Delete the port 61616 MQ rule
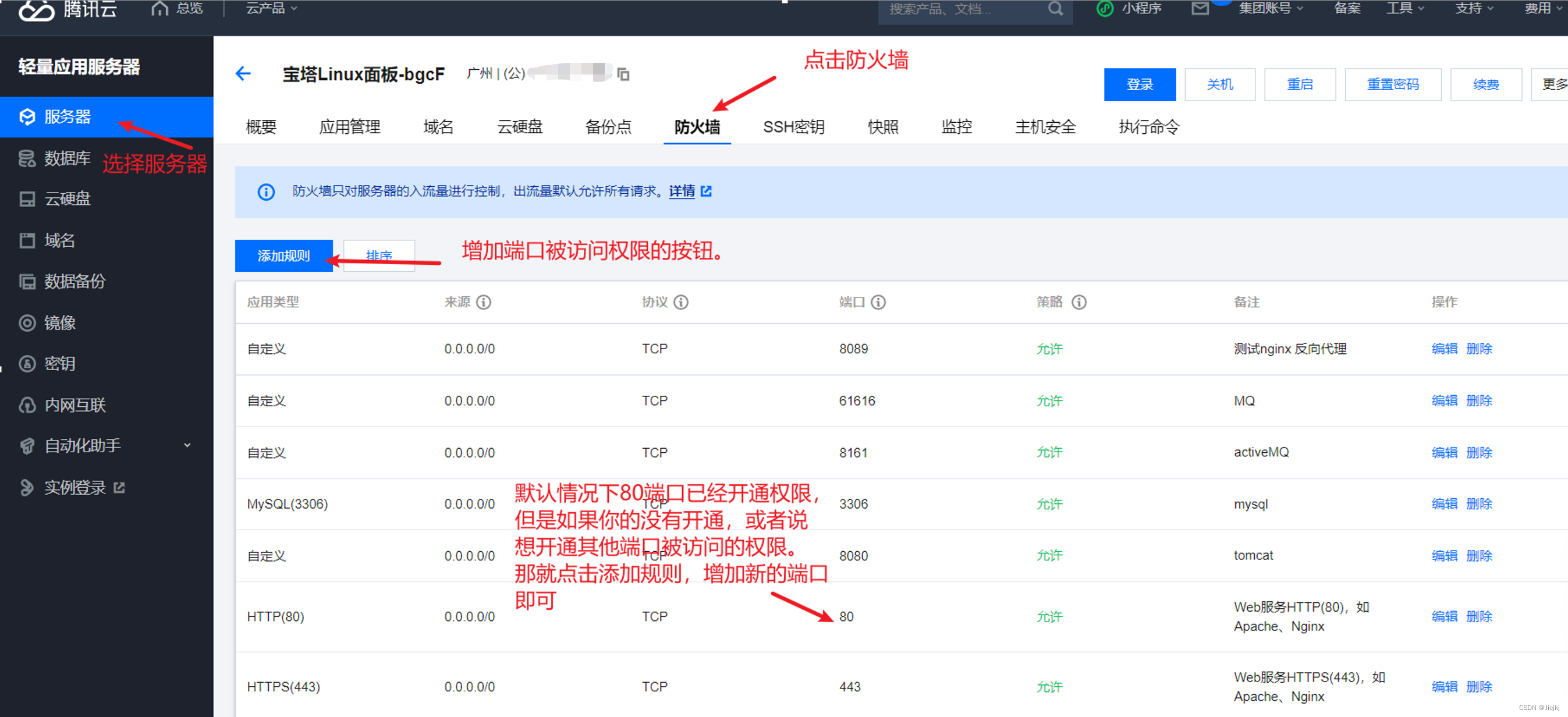The width and height of the screenshot is (1568, 717). (1478, 400)
